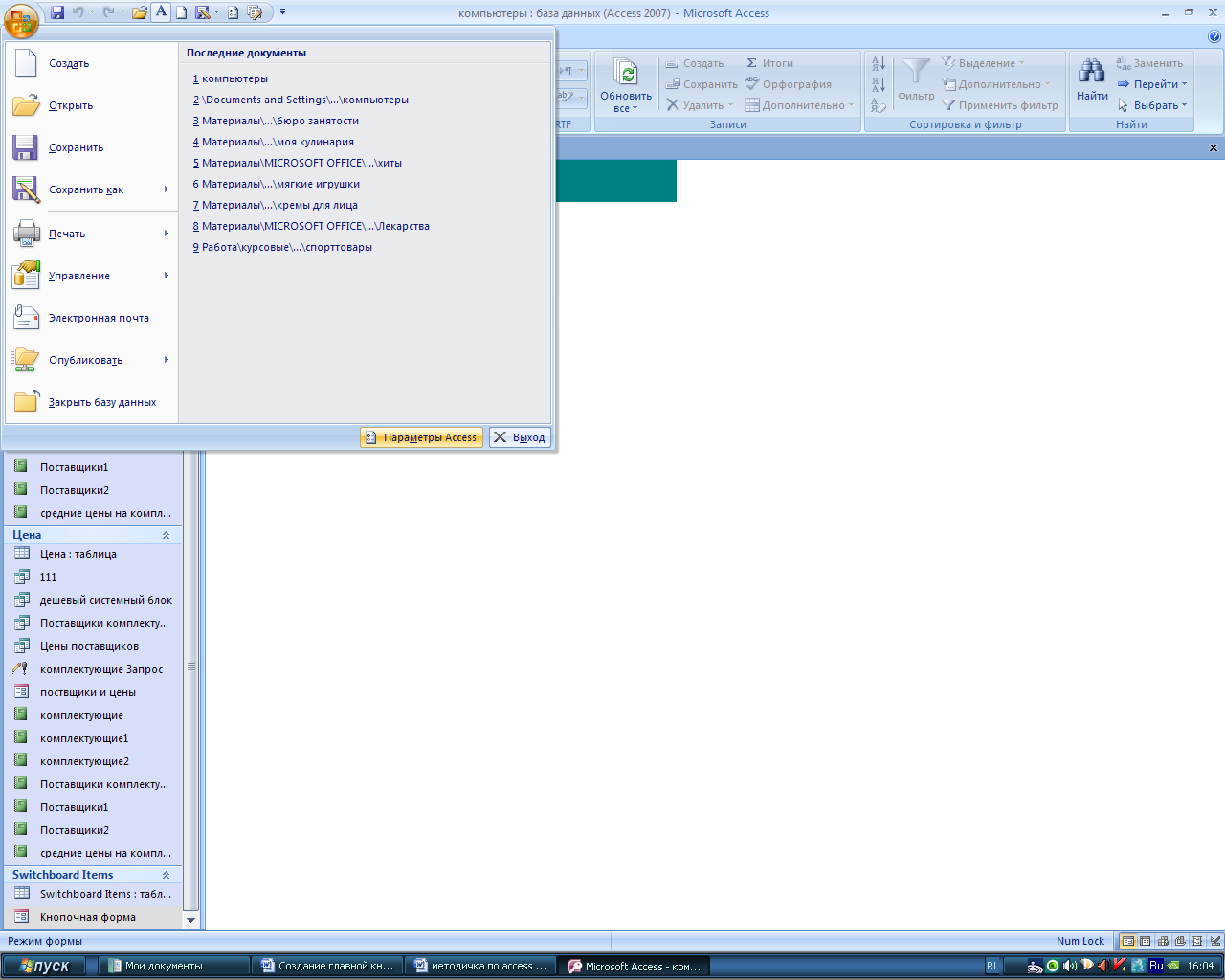This screenshot has height=980, width=1225.
Task: Click the Параметры Access button
Action: [421, 437]
